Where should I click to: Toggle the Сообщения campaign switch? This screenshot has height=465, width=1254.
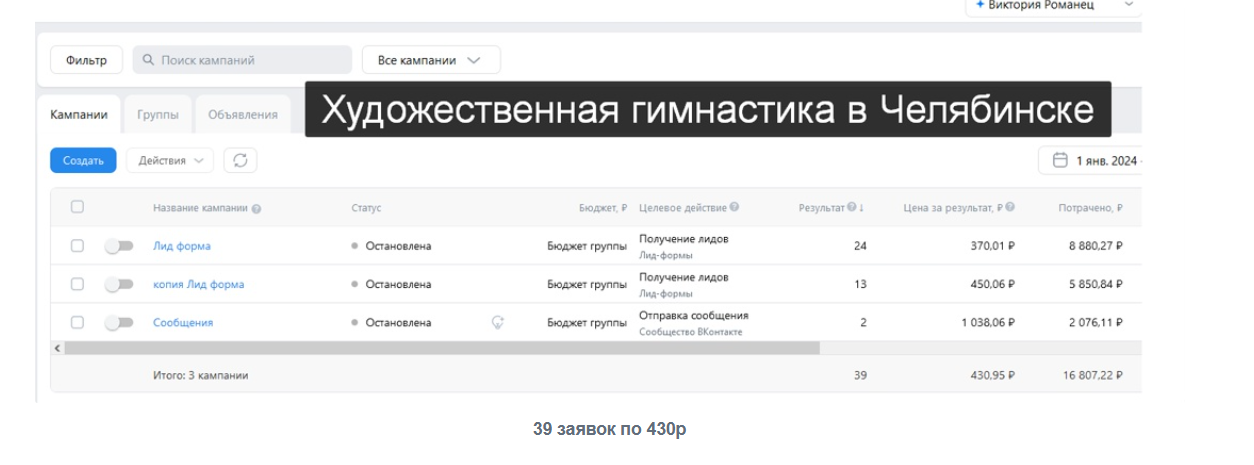[119, 322]
